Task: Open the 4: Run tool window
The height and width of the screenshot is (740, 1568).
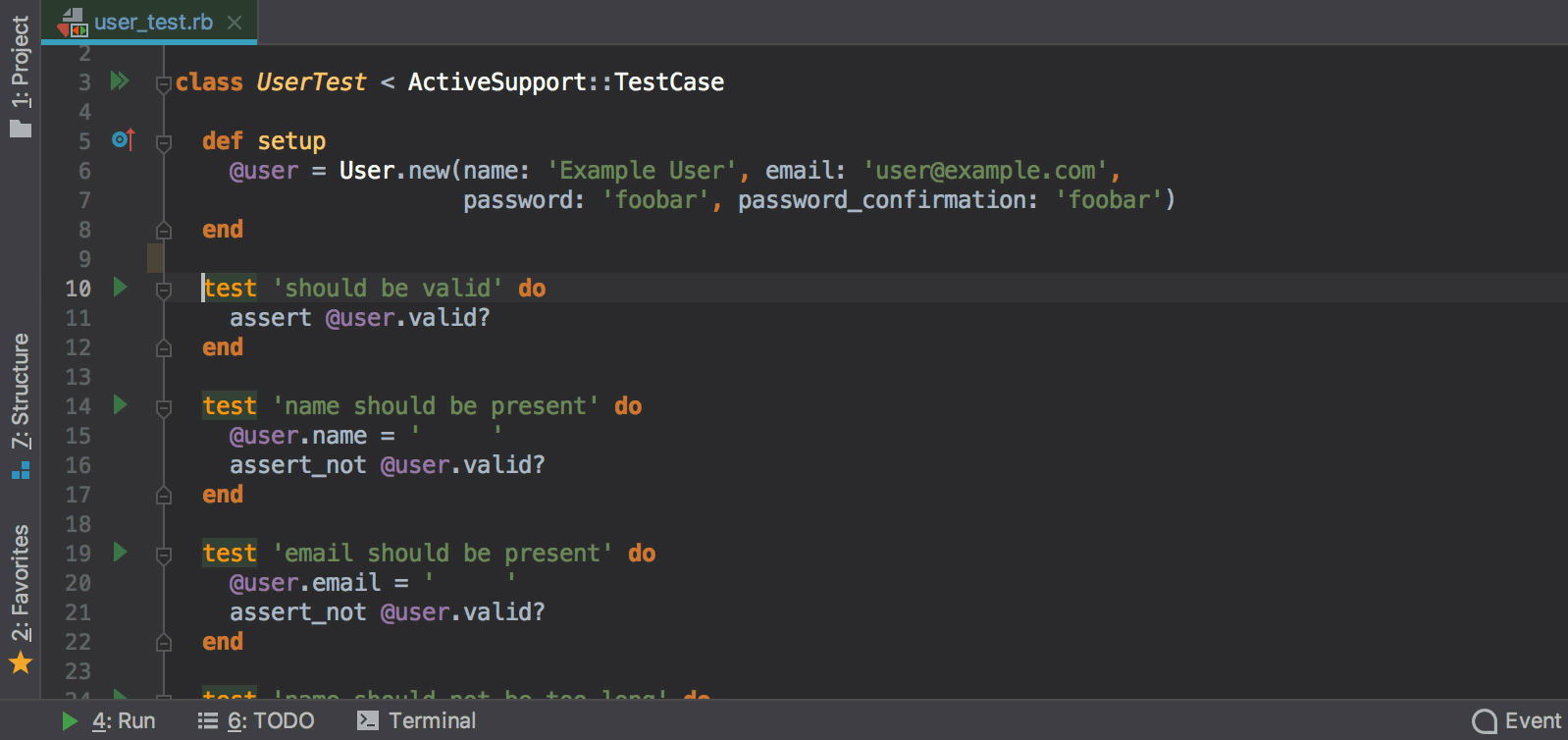Action: tap(109, 720)
